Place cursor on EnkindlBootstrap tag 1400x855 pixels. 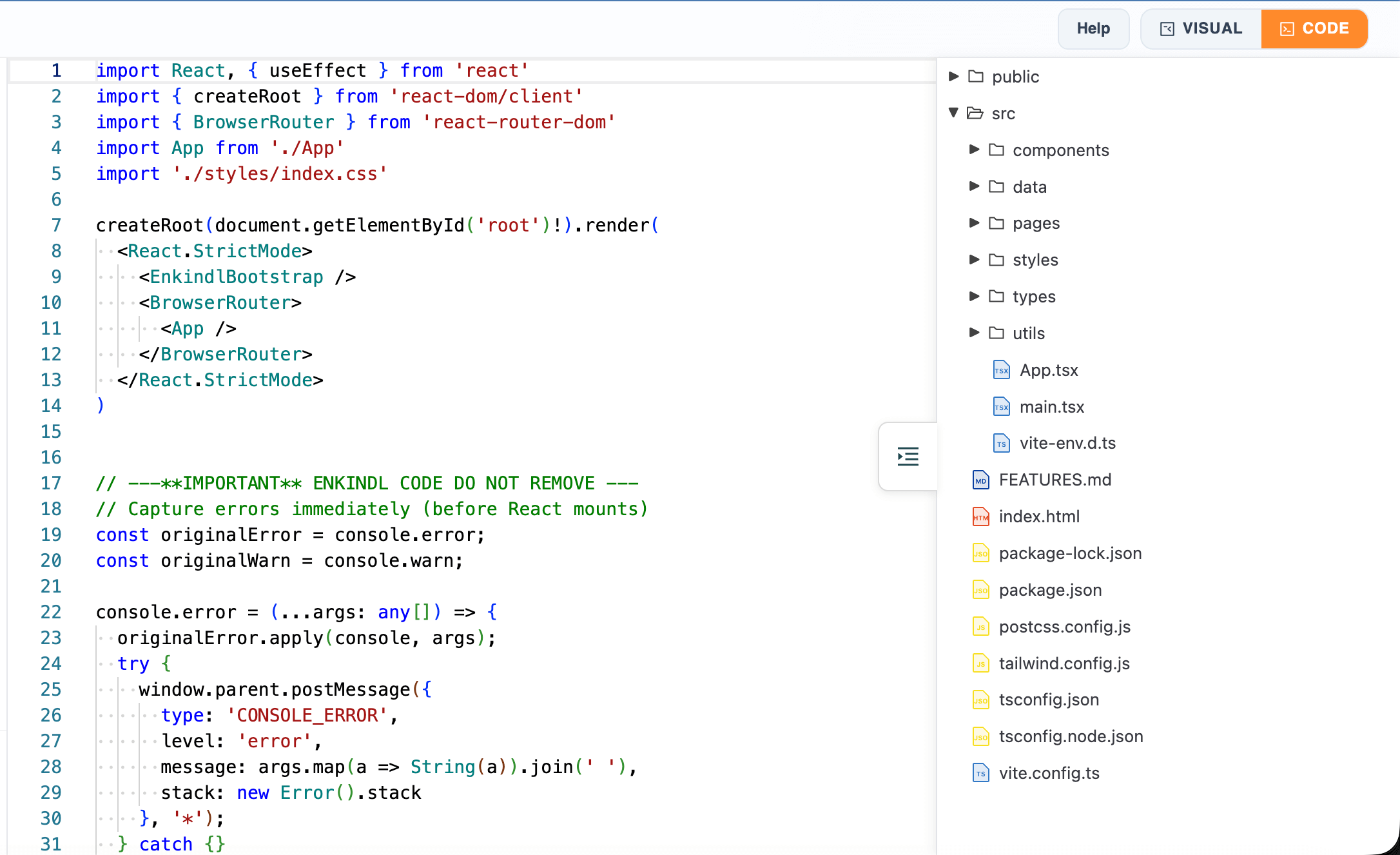click(x=237, y=277)
